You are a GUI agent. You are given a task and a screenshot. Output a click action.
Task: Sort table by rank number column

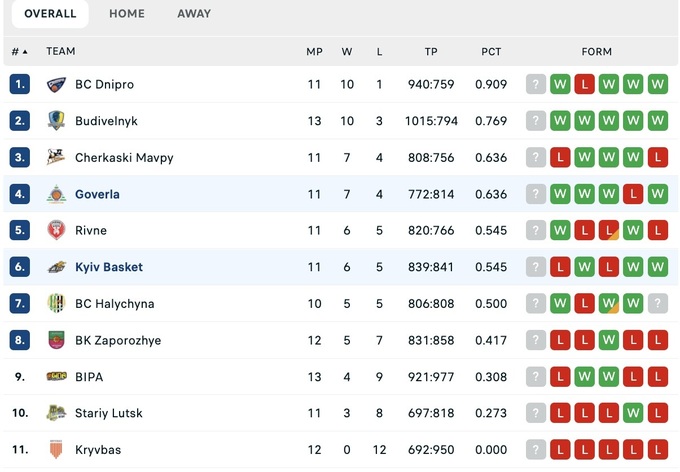point(19,52)
